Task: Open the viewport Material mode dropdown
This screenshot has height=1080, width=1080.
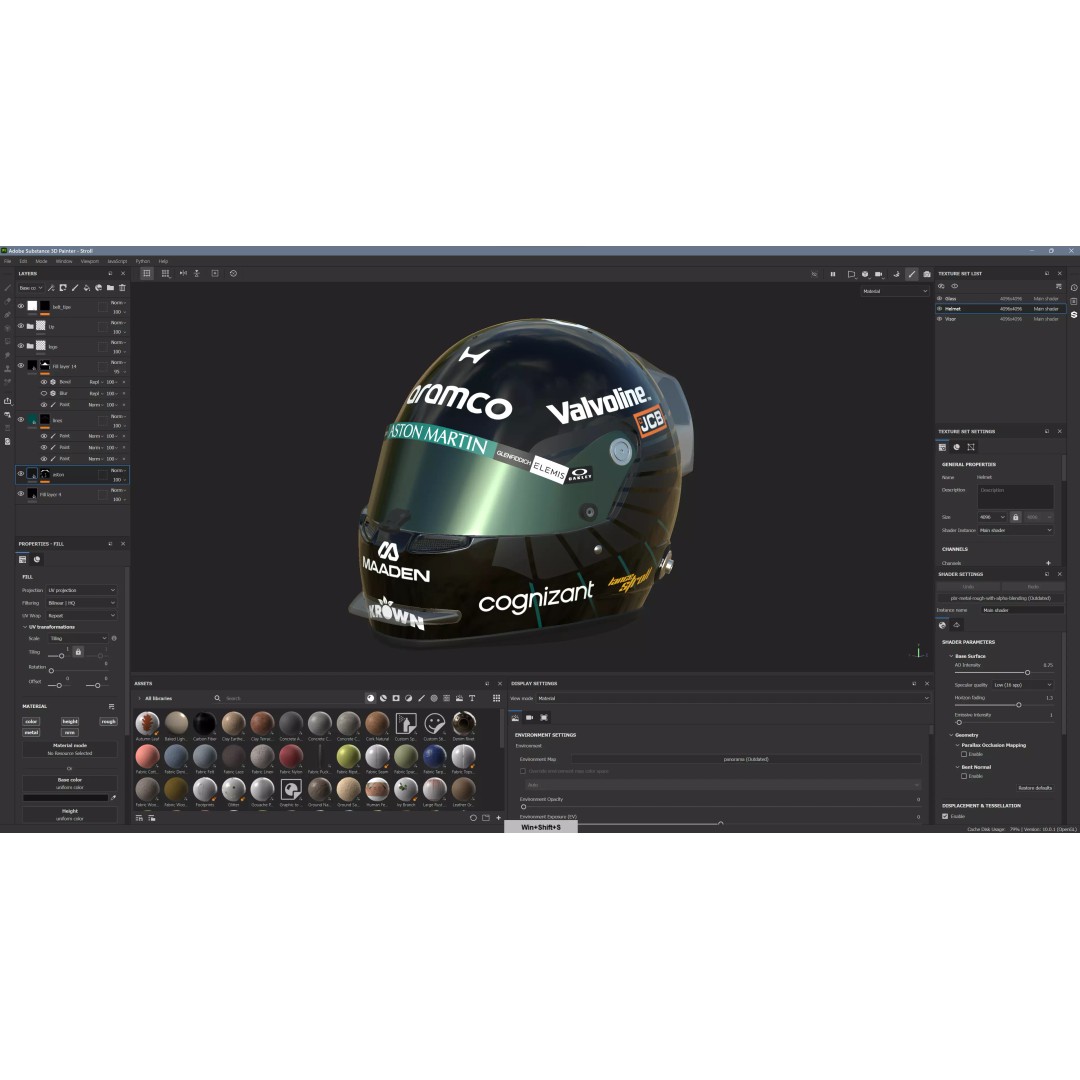Action: point(895,291)
